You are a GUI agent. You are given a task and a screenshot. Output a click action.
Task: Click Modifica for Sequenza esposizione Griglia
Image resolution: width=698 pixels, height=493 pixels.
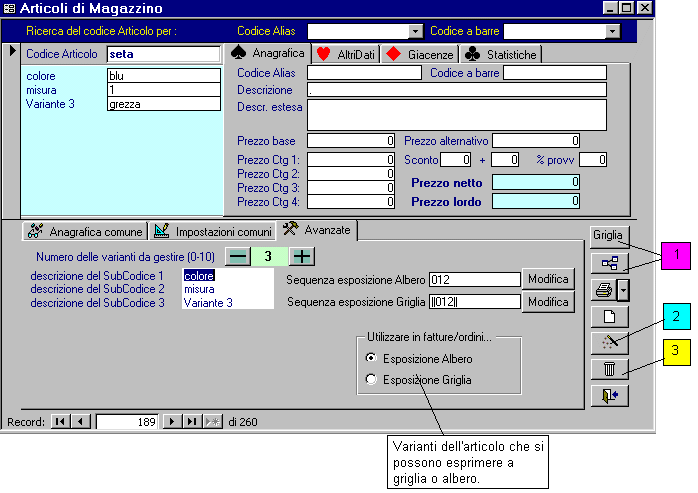tap(548, 302)
